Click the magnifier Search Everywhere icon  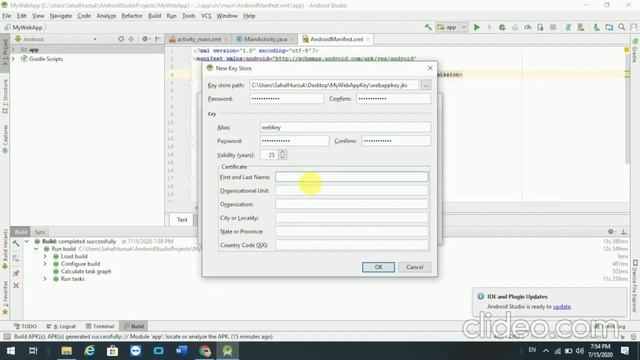point(622,27)
